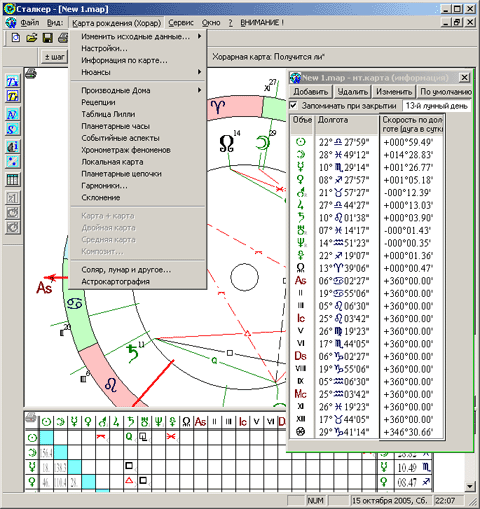Select the Sun longitude '22° 27'59"' cell

tap(344, 142)
